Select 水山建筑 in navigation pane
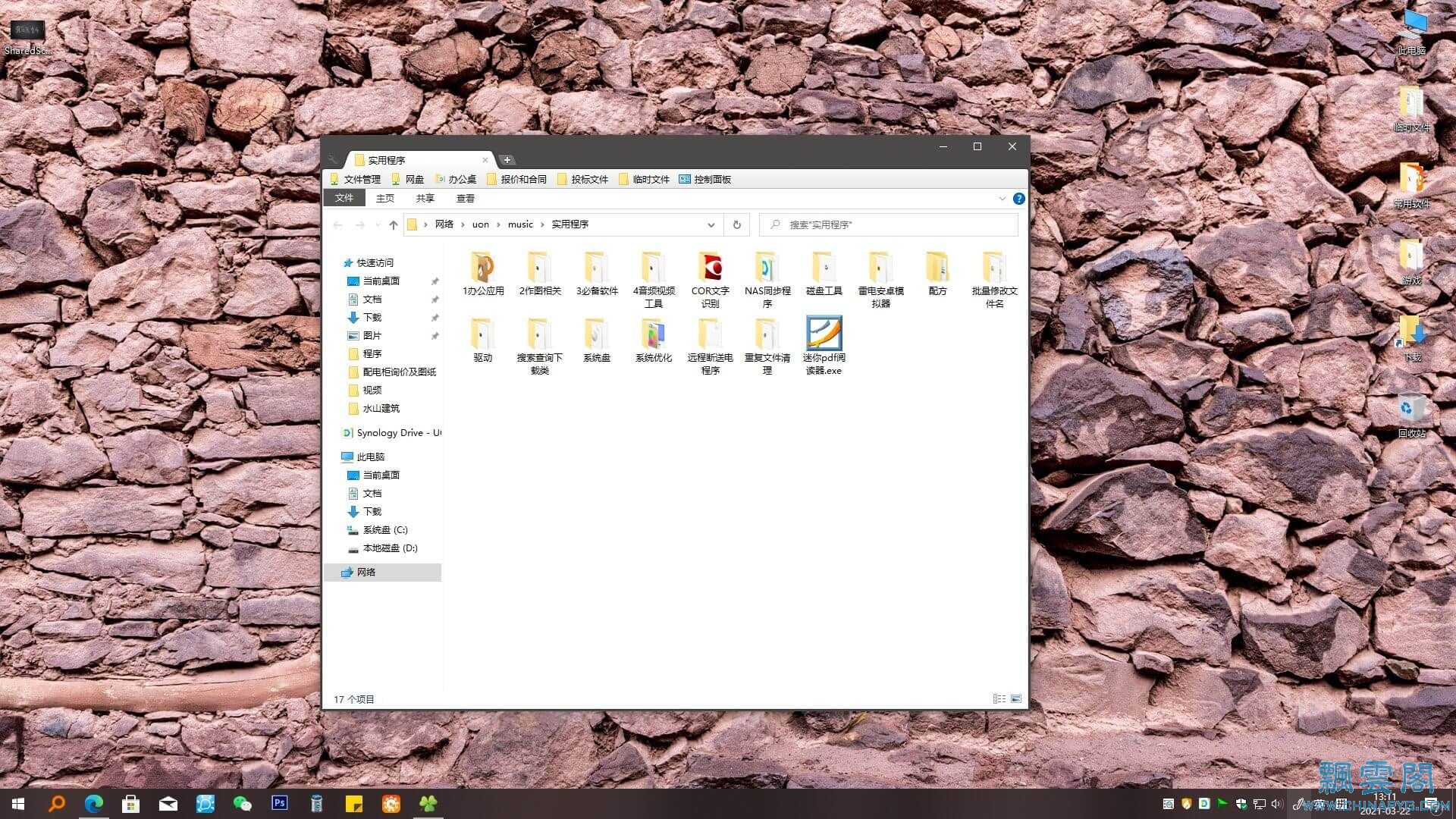 tap(373, 408)
